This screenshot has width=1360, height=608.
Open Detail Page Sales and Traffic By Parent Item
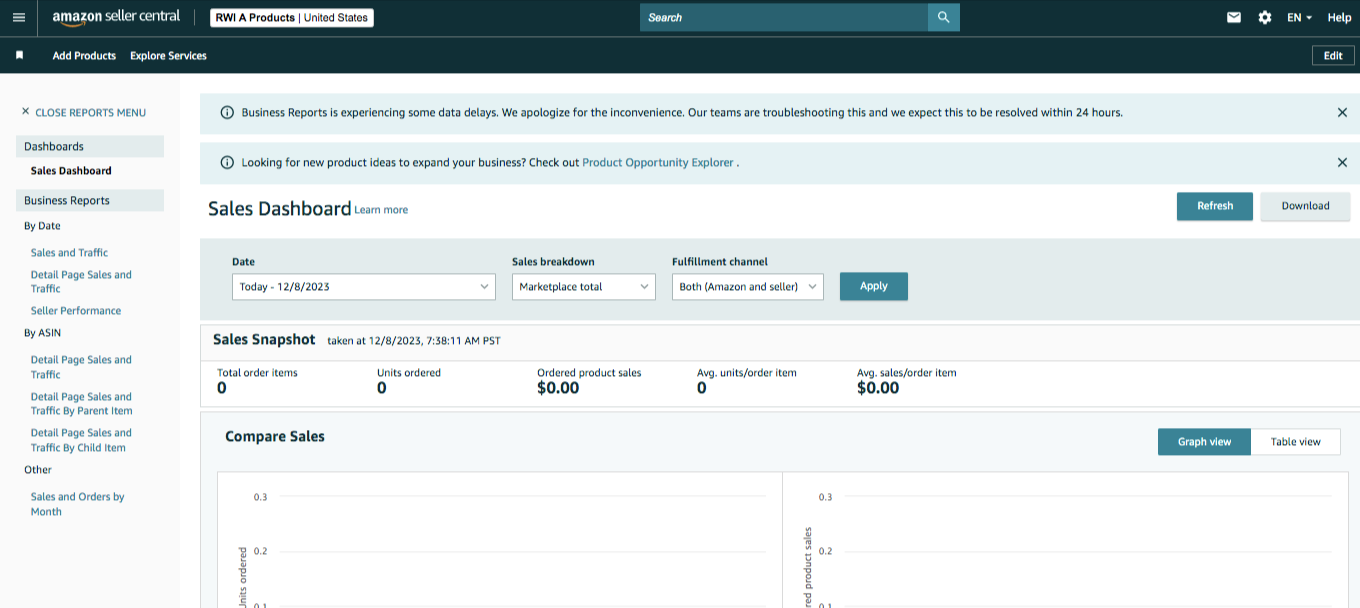tap(81, 404)
